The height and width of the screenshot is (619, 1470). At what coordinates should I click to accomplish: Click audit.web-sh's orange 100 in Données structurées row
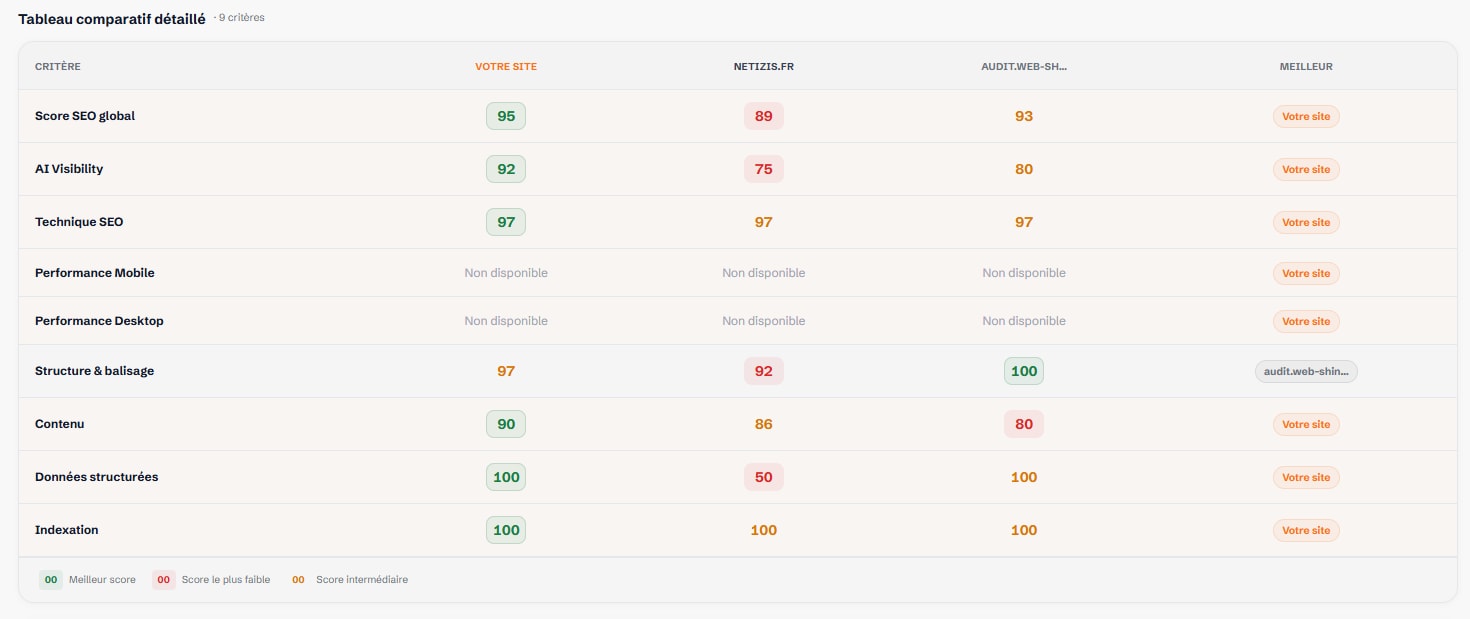point(1024,477)
